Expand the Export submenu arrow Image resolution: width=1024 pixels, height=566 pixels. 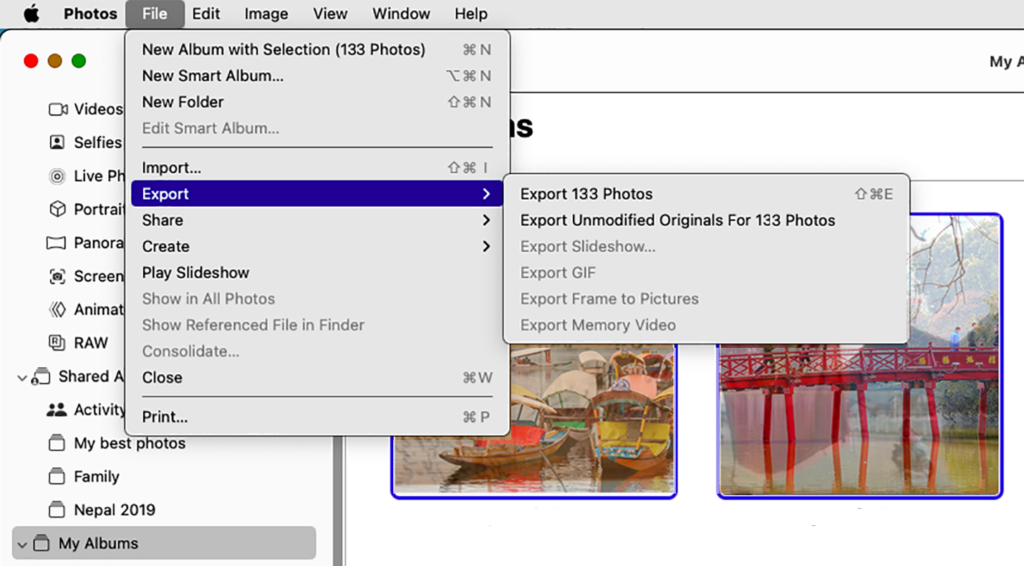(x=486, y=194)
